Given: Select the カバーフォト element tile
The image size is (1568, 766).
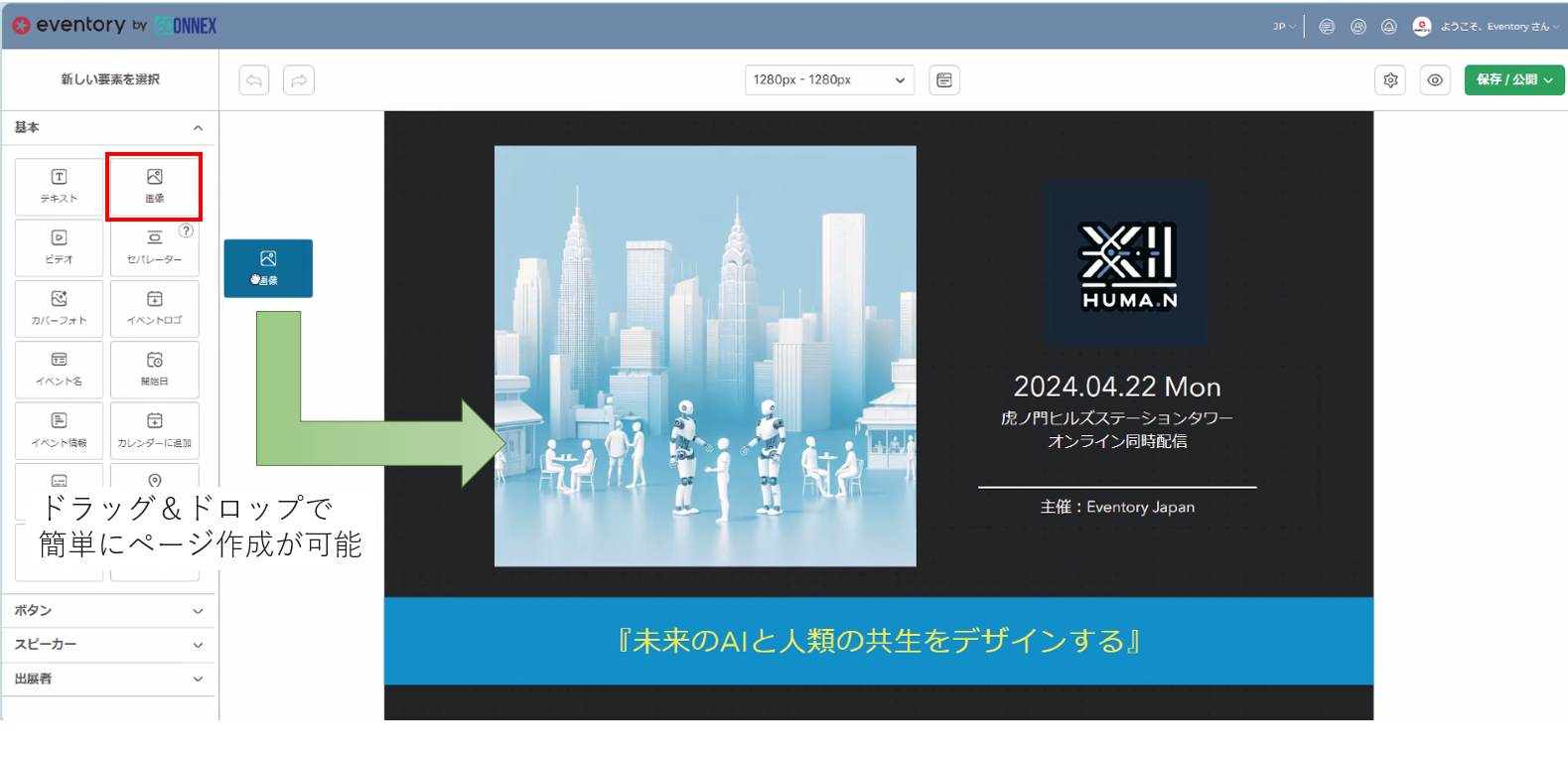Looking at the screenshot, I should [x=59, y=308].
